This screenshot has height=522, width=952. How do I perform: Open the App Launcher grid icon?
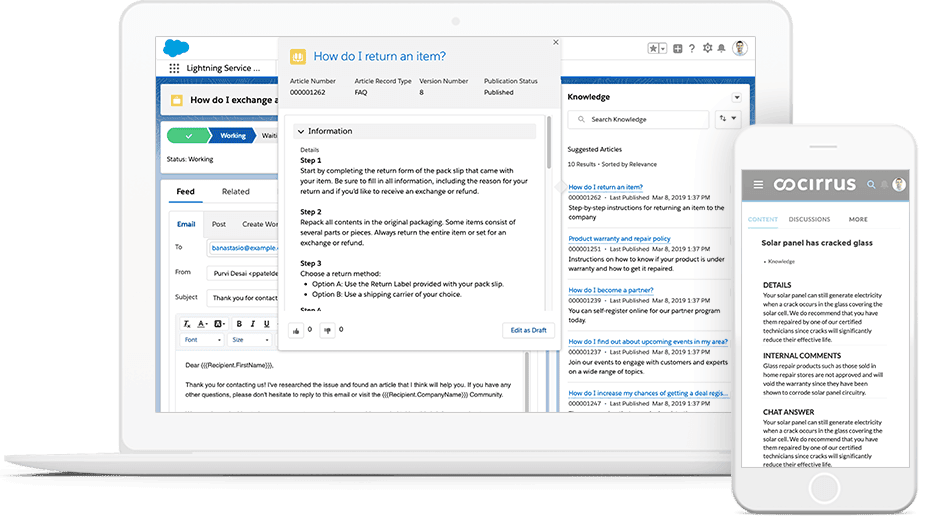coord(175,68)
